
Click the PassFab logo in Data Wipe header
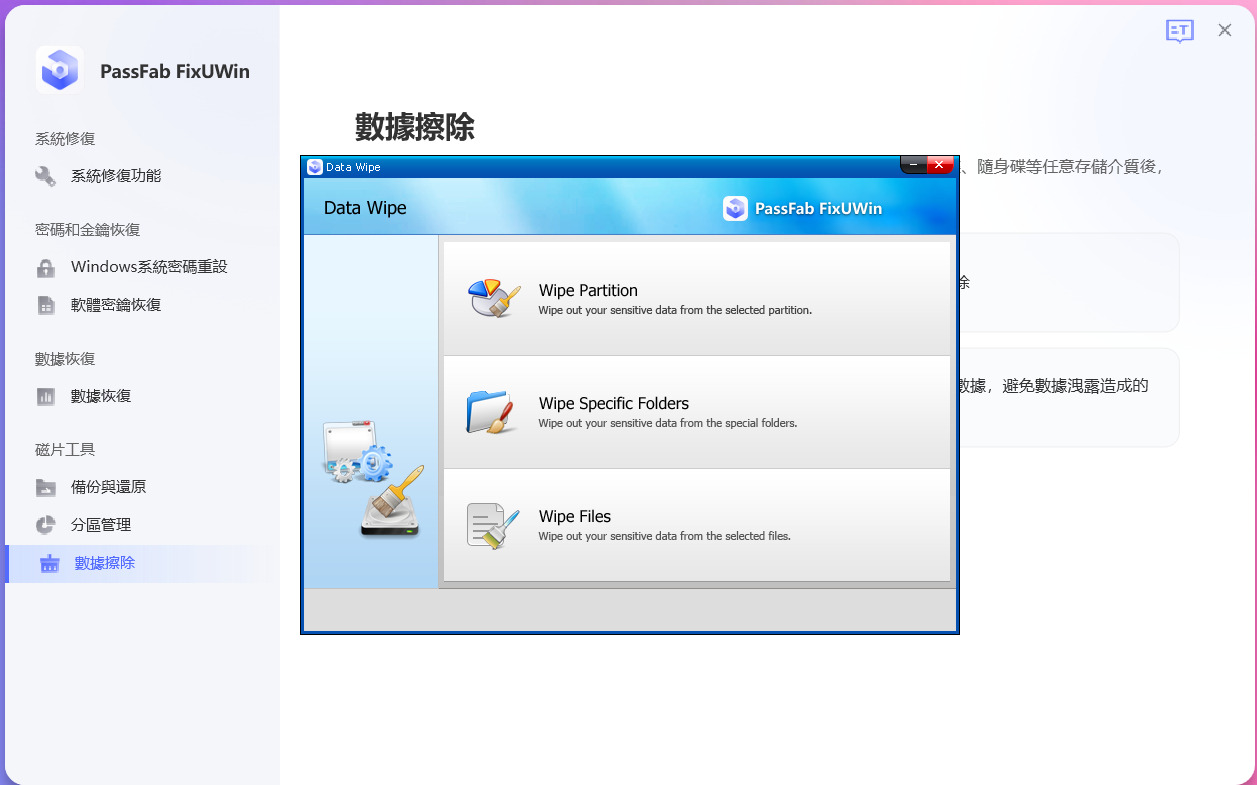tap(735, 208)
